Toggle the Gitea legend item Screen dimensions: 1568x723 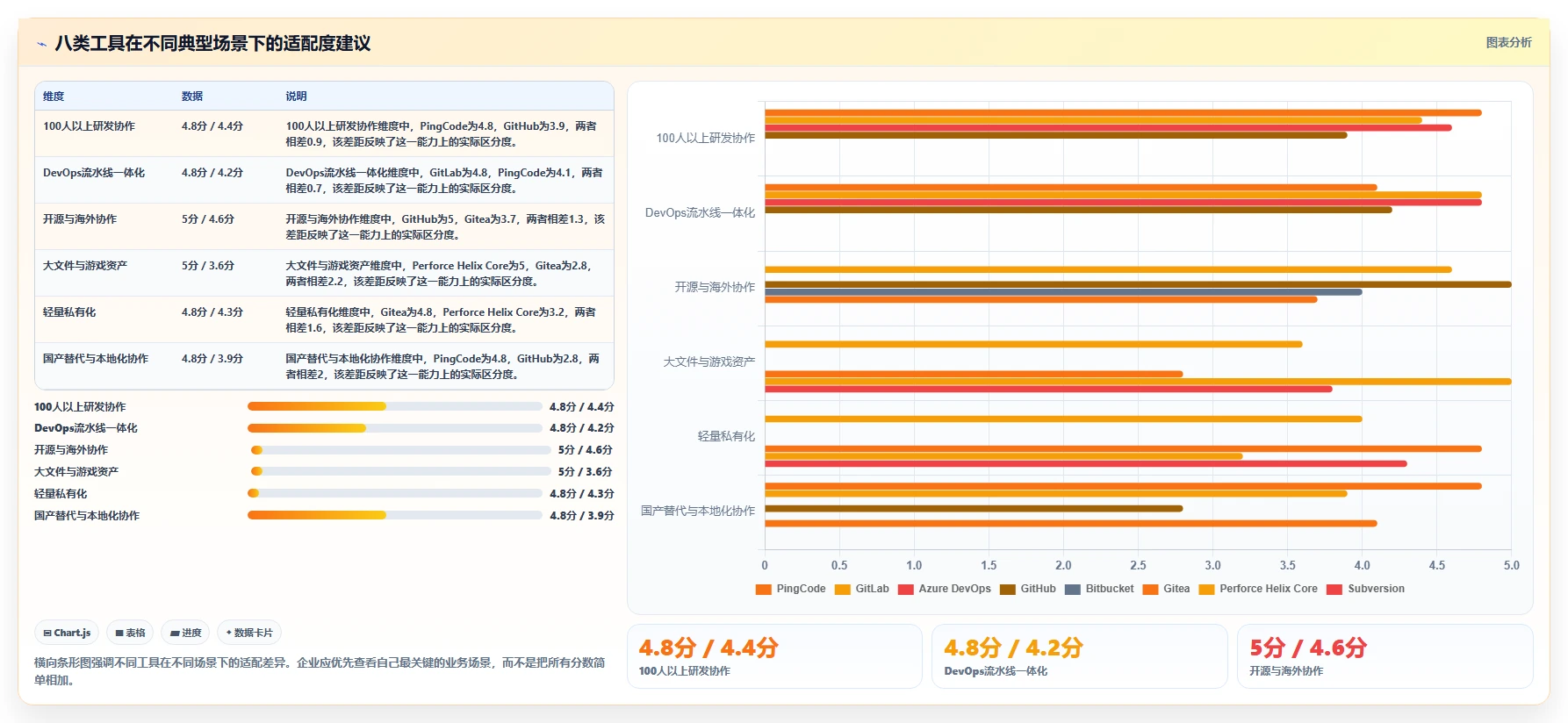click(x=1166, y=589)
